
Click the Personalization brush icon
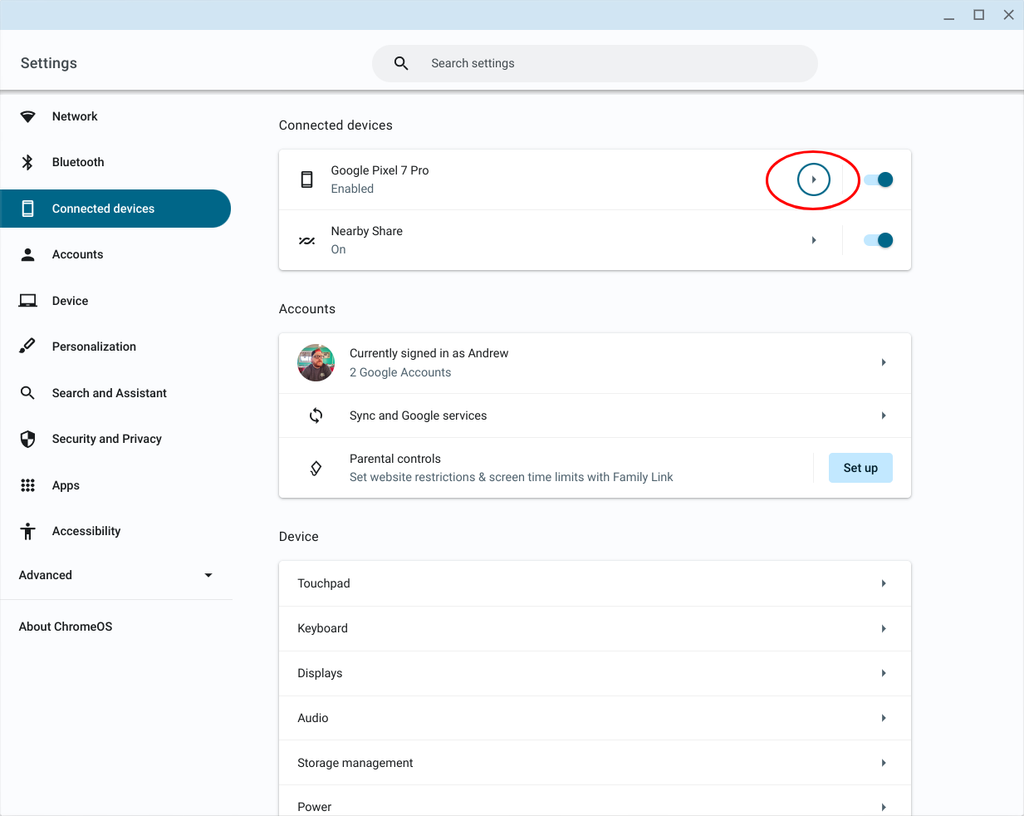(x=28, y=347)
